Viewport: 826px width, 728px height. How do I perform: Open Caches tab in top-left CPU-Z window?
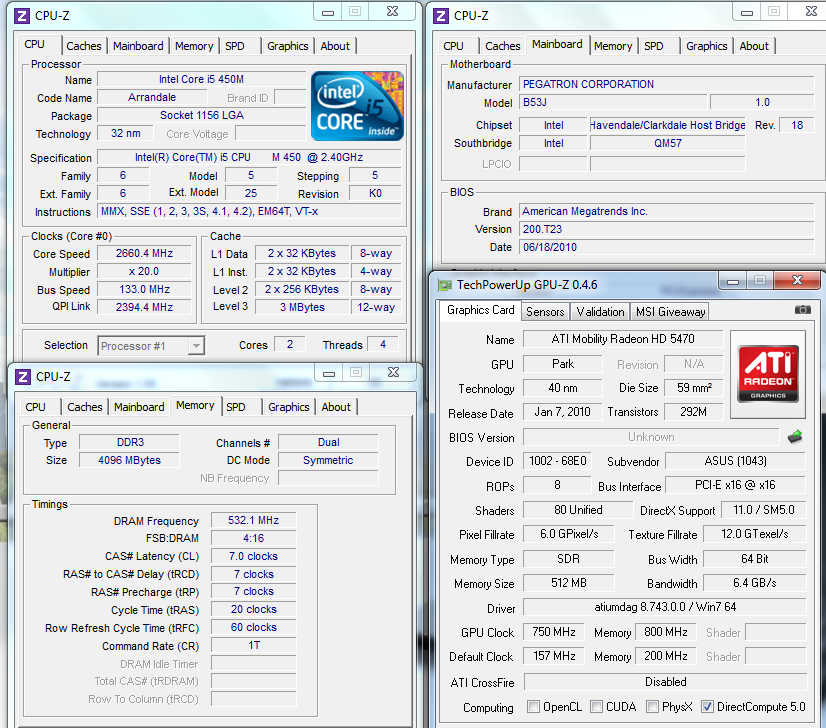click(x=84, y=46)
